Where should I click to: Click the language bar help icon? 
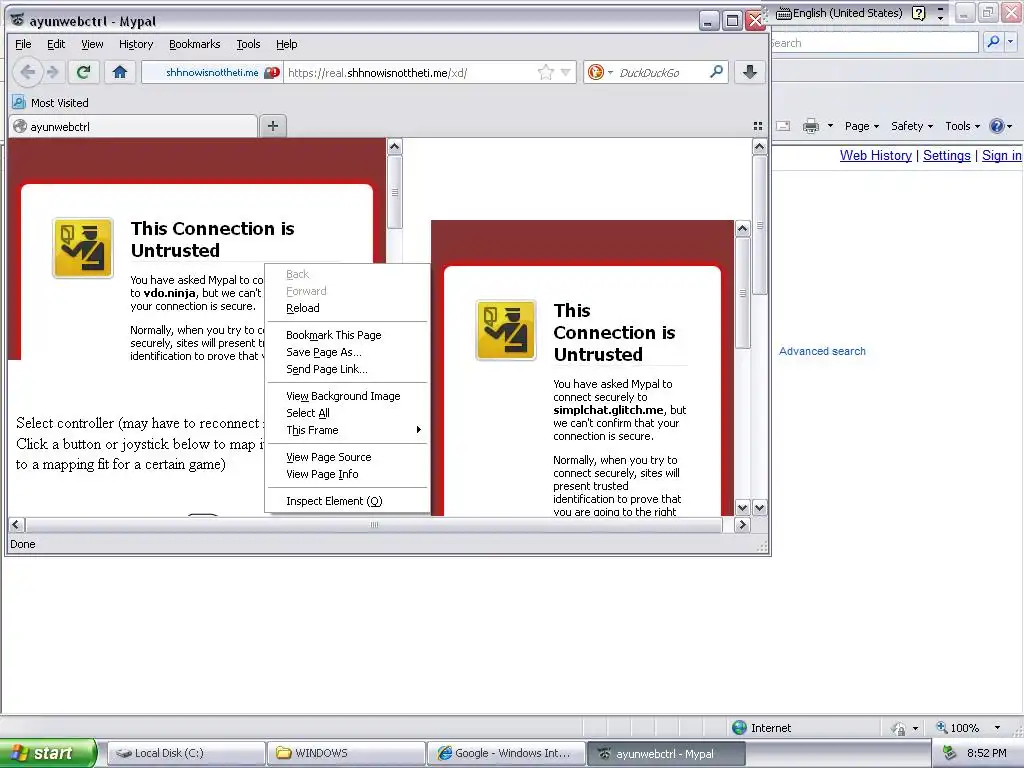pyautogui.click(x=918, y=13)
